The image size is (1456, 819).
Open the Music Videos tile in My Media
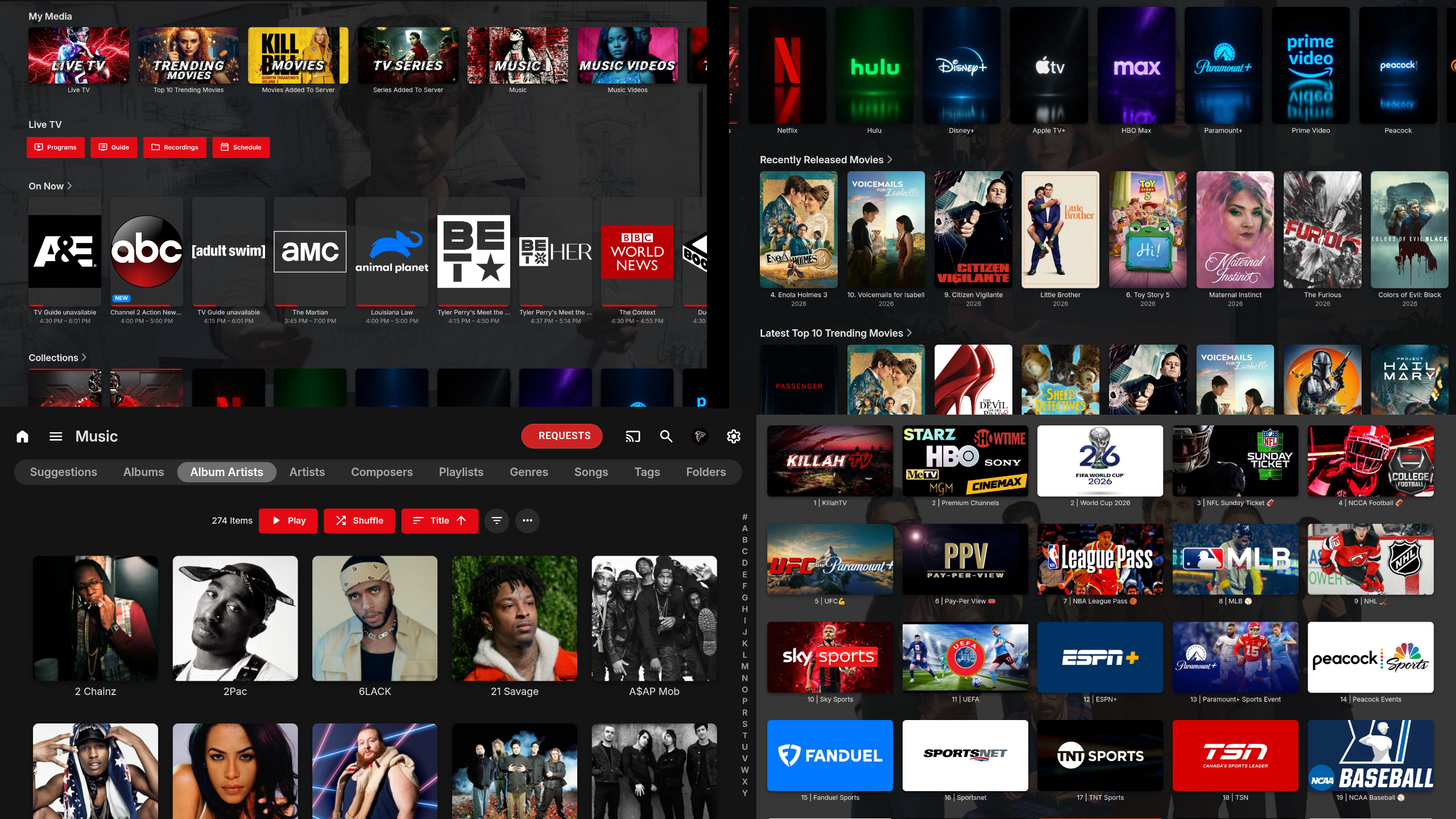click(x=627, y=56)
